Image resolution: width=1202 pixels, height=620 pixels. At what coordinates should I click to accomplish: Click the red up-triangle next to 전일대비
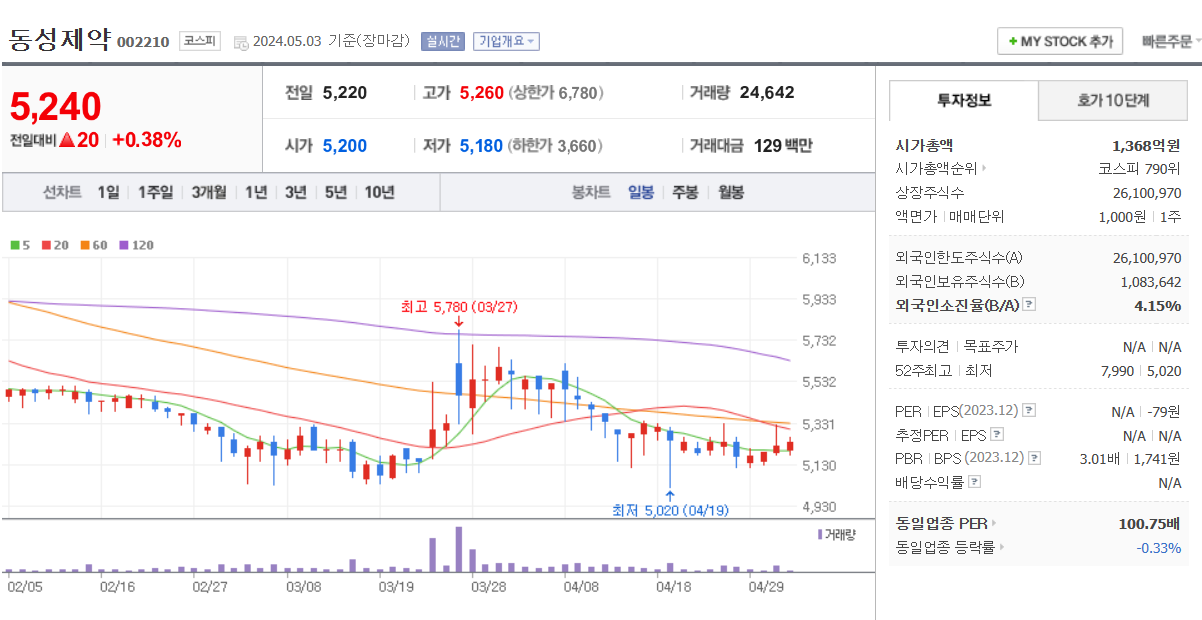(67, 140)
